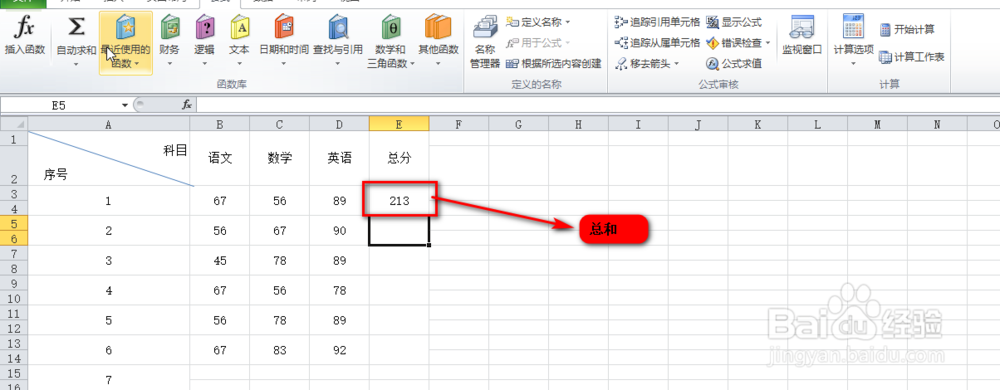Run Error Checking (错误检查)

(734, 43)
